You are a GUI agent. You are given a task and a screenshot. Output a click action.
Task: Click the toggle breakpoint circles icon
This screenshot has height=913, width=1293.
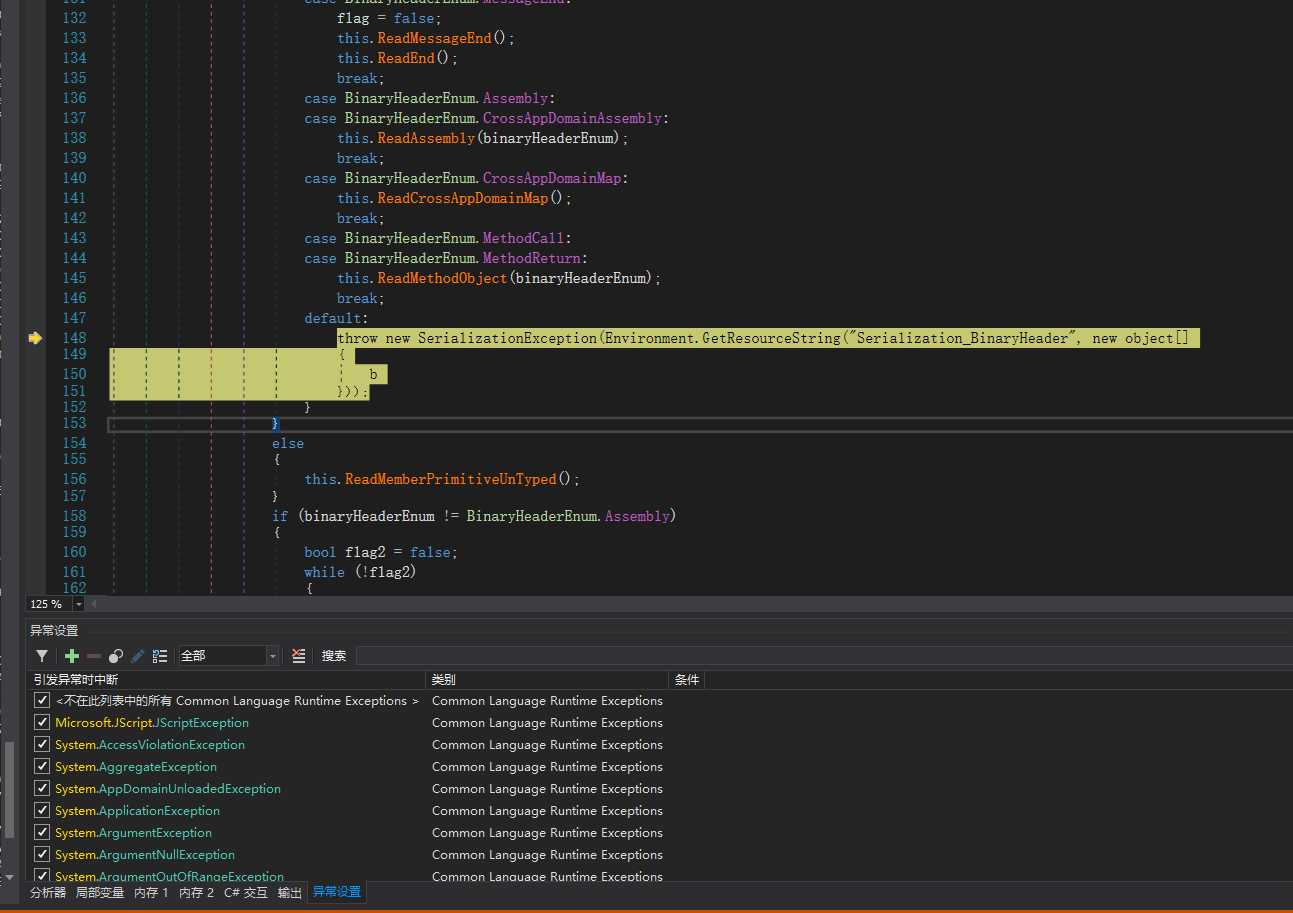[x=116, y=656]
